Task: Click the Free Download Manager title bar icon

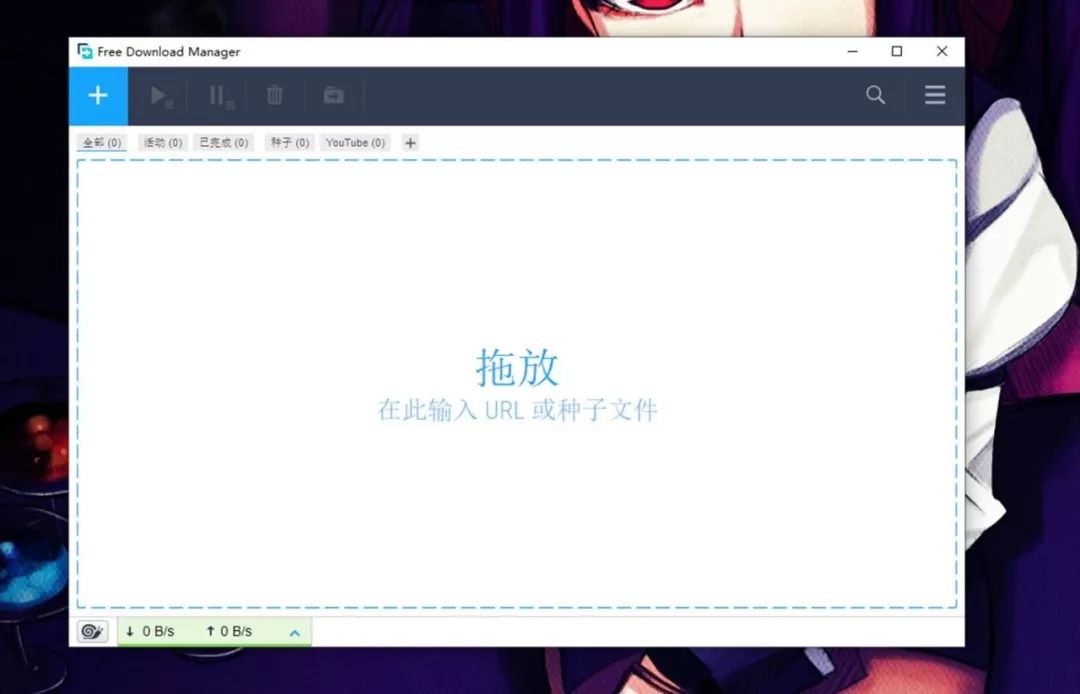Action: [85, 52]
